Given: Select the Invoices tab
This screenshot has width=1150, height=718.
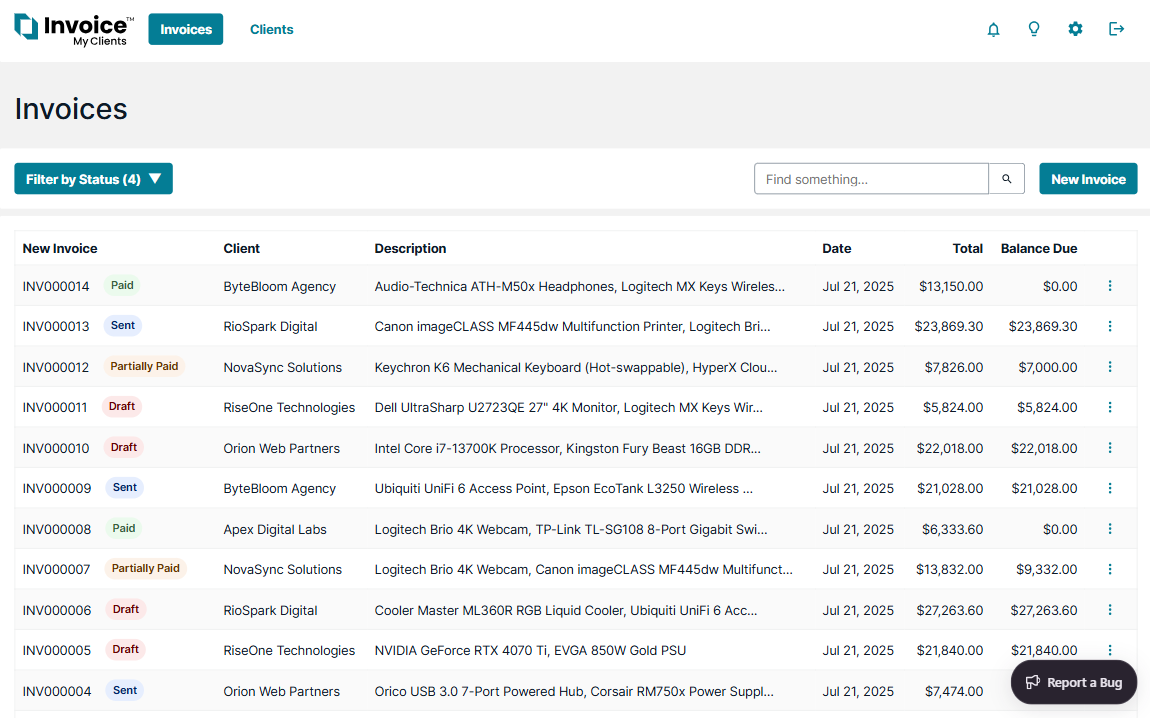Looking at the screenshot, I should coord(185,29).
